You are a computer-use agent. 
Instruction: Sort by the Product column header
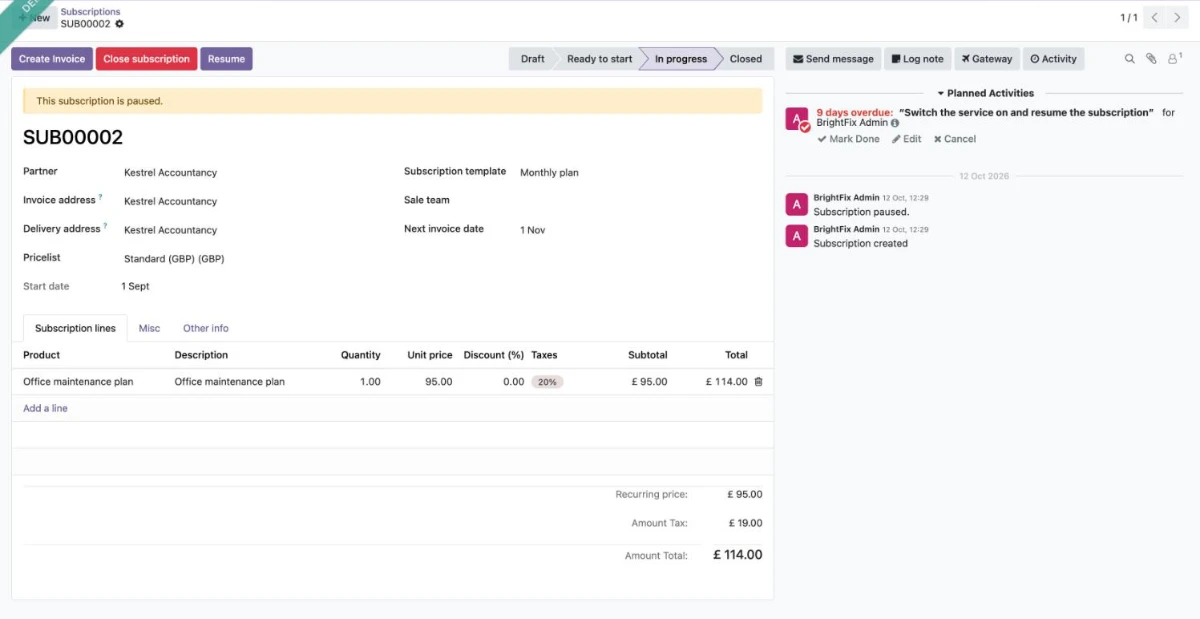pyautogui.click(x=42, y=355)
